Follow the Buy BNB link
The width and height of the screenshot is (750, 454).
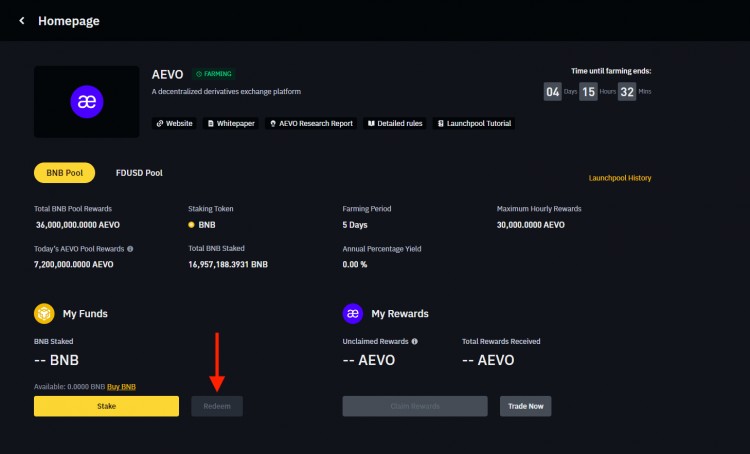click(121, 387)
